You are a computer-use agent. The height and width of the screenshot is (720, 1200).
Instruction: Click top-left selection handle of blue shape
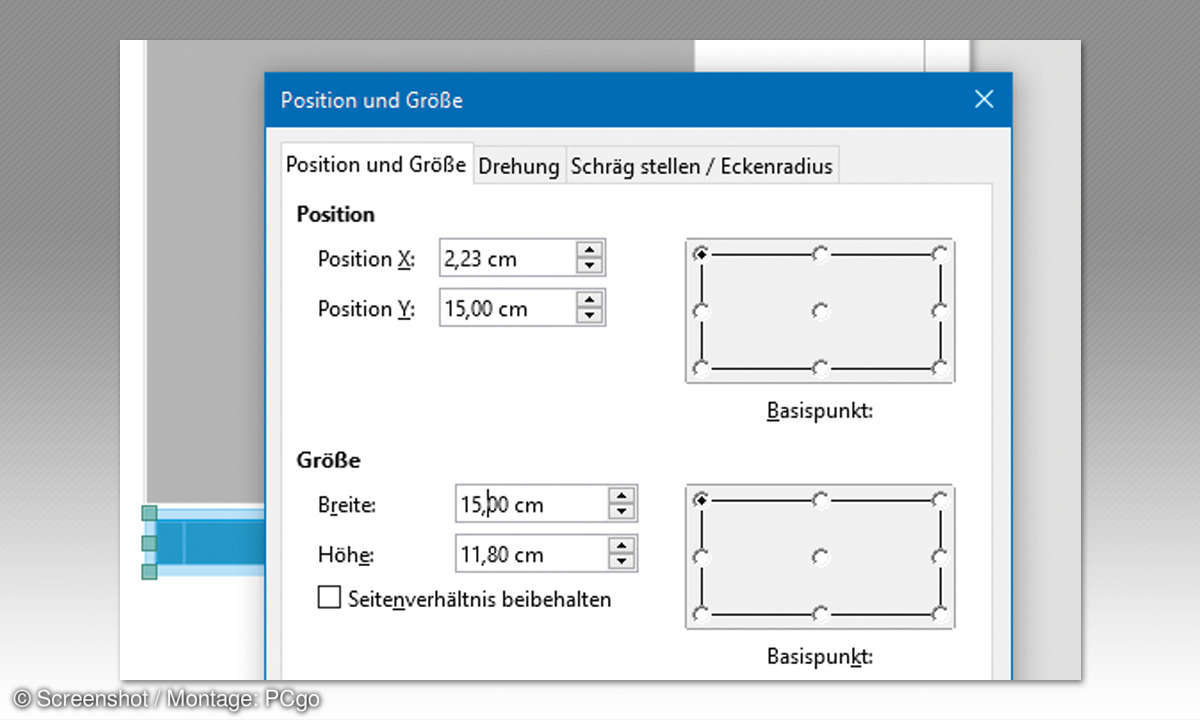pyautogui.click(x=149, y=514)
